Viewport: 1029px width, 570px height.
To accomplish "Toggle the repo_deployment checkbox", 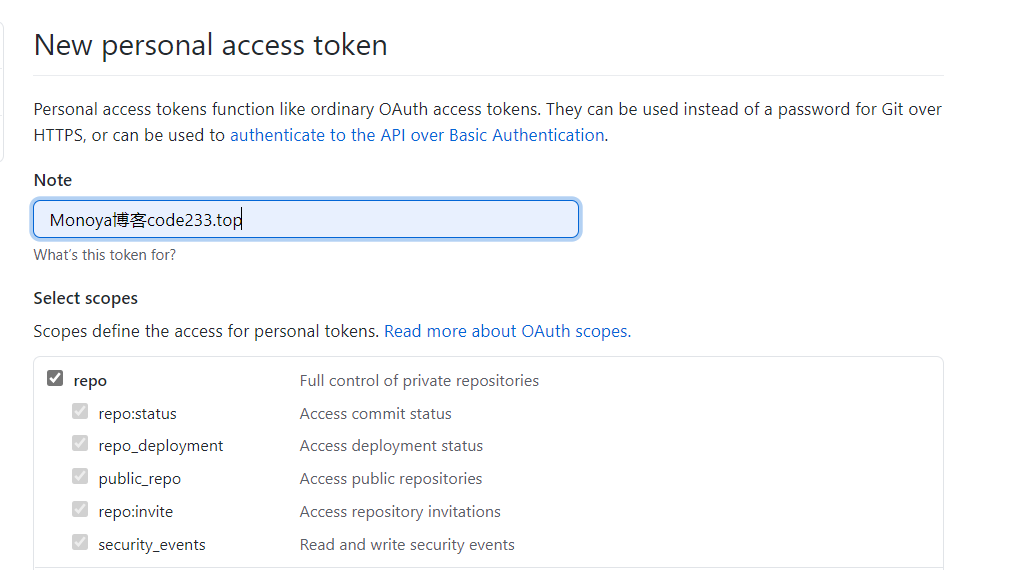I will coord(80,444).
